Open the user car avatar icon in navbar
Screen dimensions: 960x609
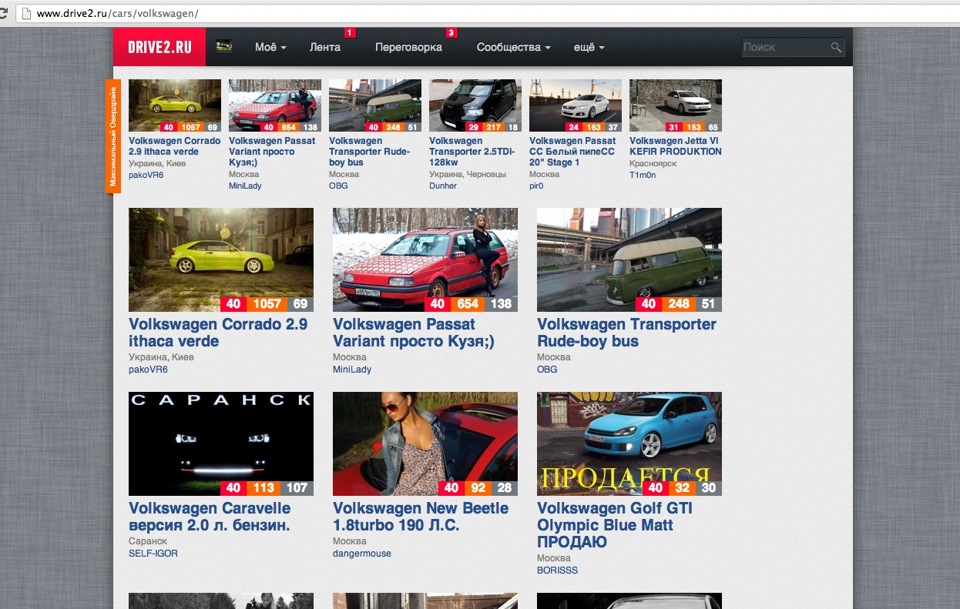[x=224, y=46]
